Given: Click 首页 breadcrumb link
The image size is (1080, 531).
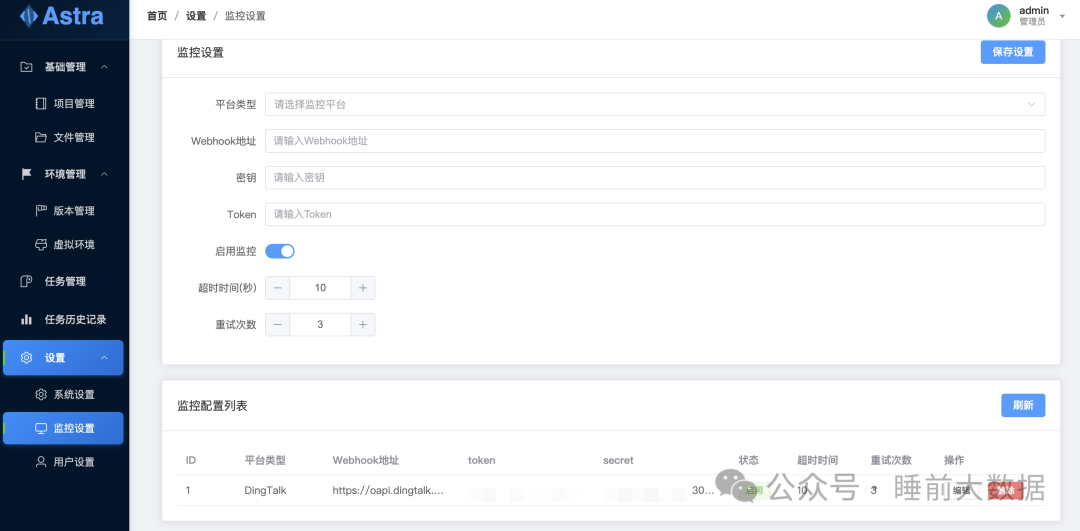Looking at the screenshot, I should pyautogui.click(x=157, y=16).
